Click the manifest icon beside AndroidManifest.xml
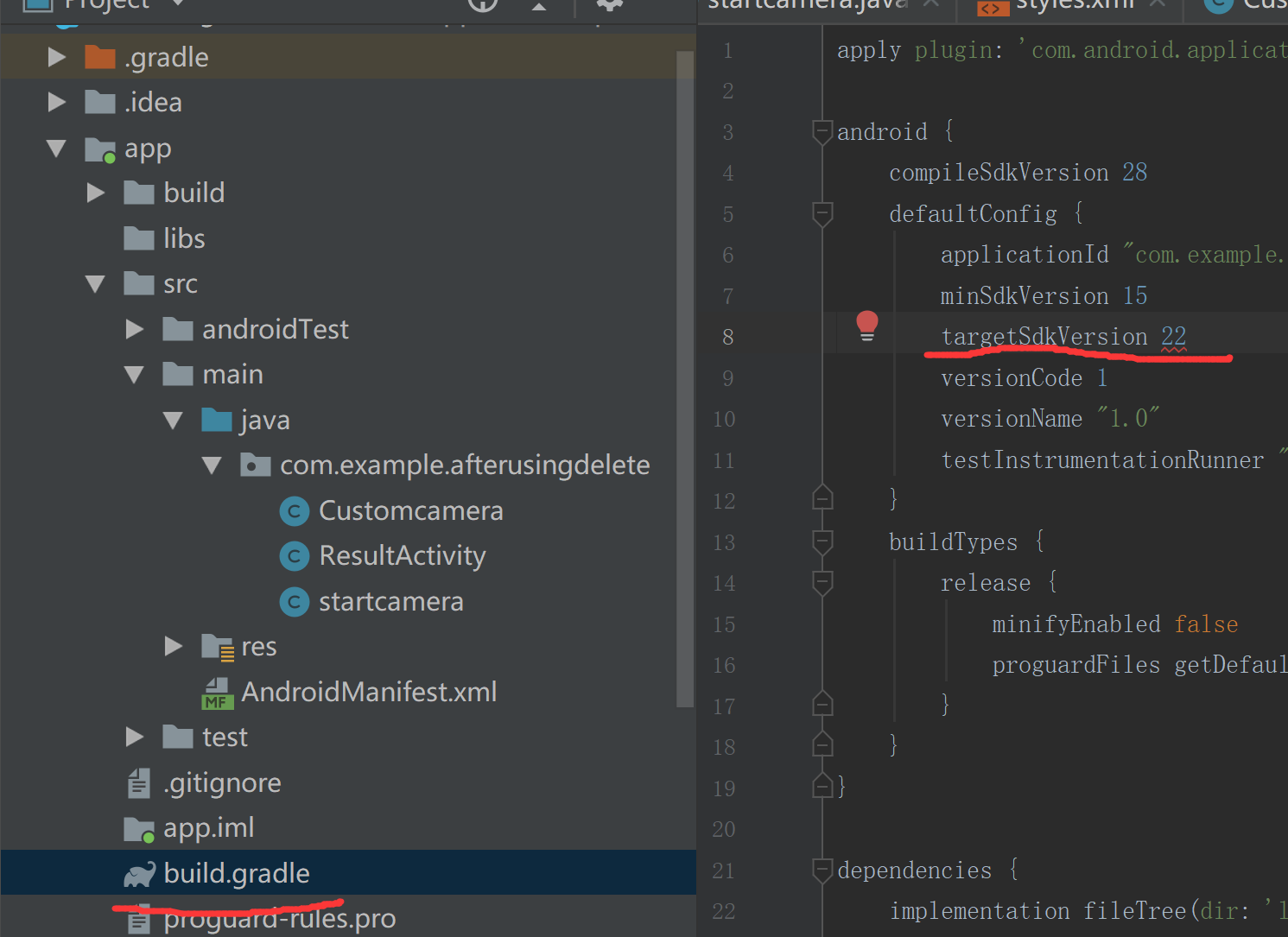This screenshot has height=937, width=1288. (x=217, y=691)
